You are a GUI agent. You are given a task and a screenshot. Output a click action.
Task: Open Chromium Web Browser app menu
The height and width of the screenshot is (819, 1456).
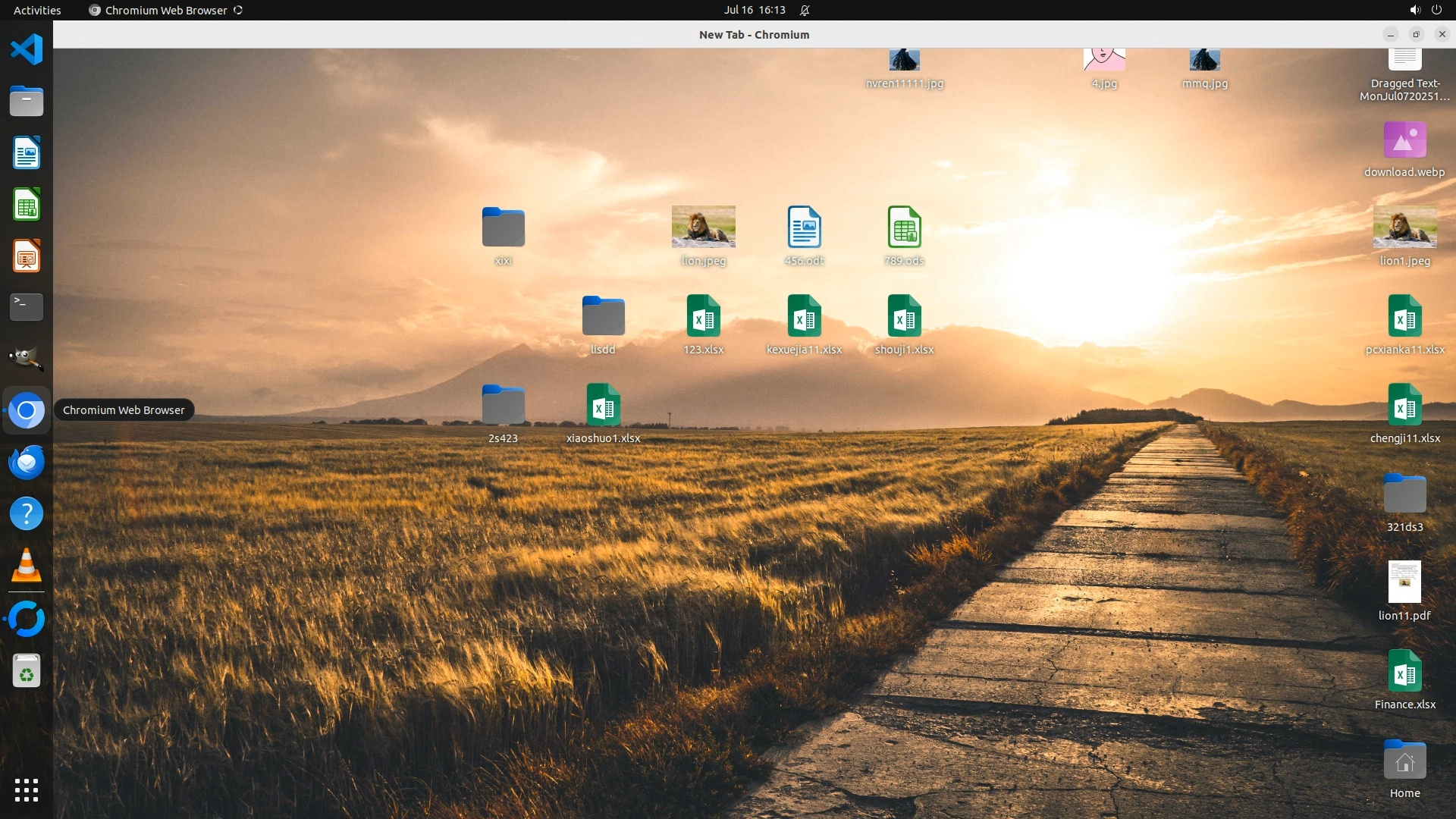pos(165,10)
